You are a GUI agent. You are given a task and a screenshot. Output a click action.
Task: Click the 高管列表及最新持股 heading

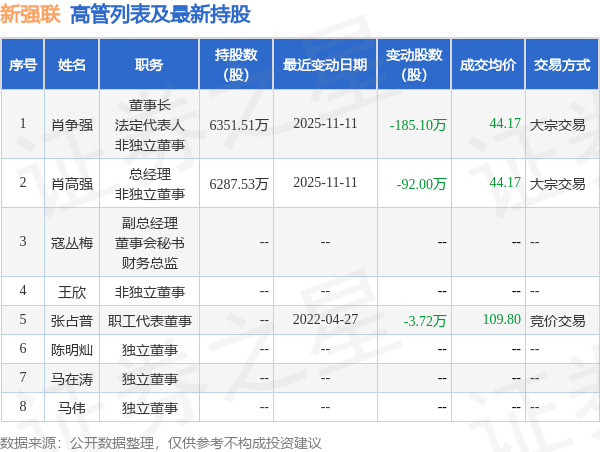tap(160, 15)
